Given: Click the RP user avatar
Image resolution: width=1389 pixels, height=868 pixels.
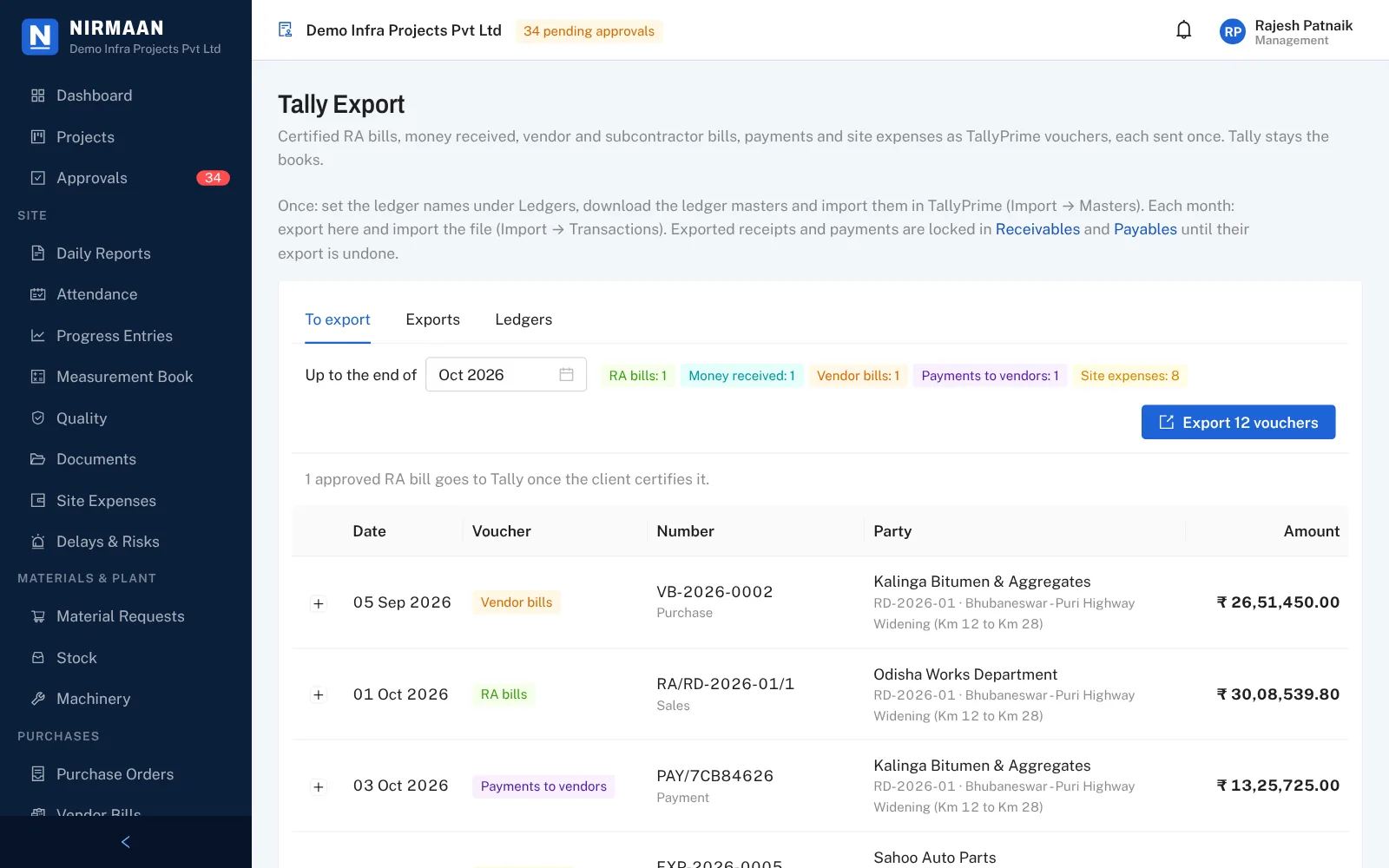Looking at the screenshot, I should (x=1233, y=31).
